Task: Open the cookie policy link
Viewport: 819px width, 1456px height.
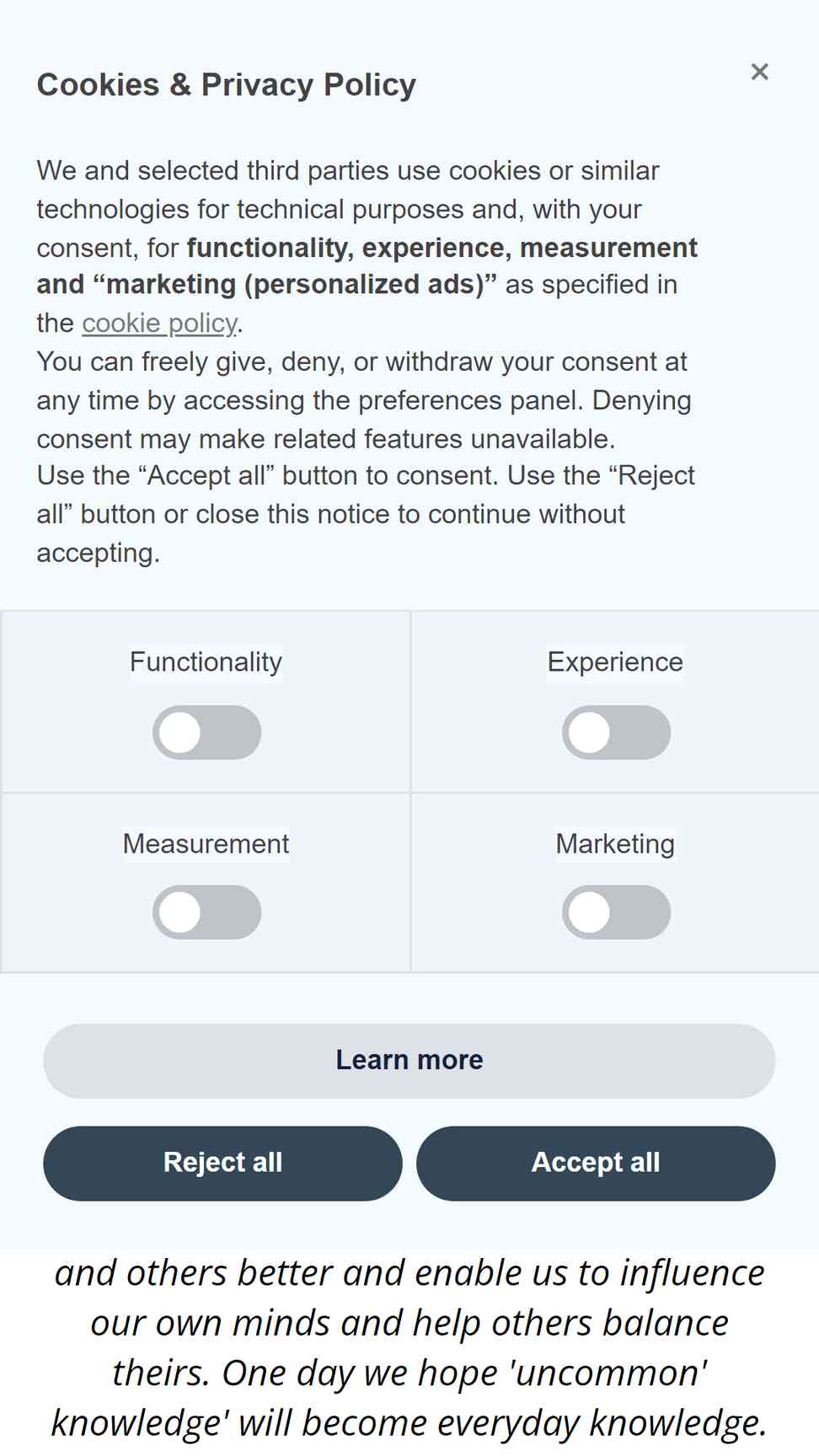Action: pyautogui.click(x=159, y=323)
